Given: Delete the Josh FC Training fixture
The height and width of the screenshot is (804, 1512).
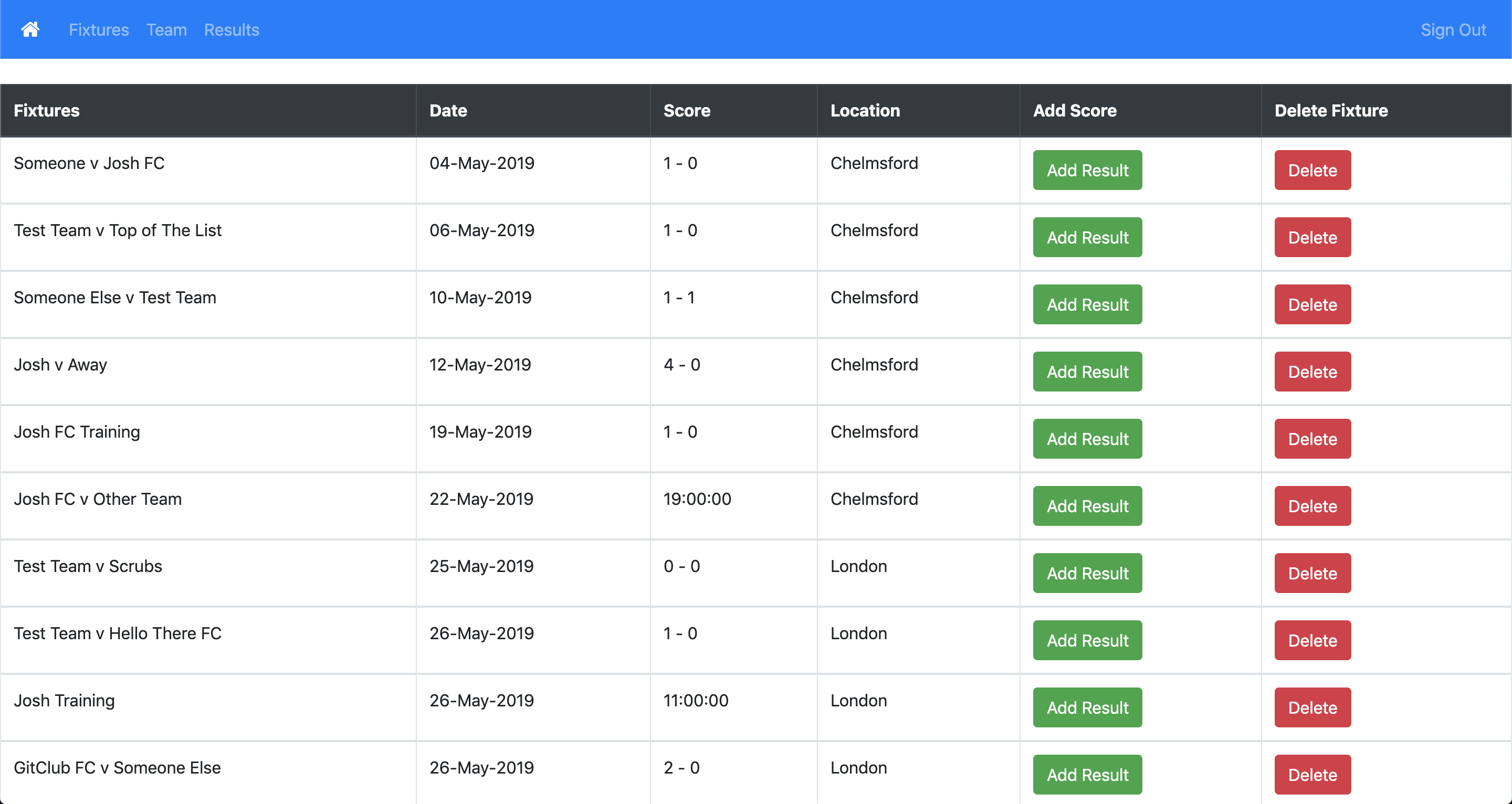Looking at the screenshot, I should coord(1312,439).
